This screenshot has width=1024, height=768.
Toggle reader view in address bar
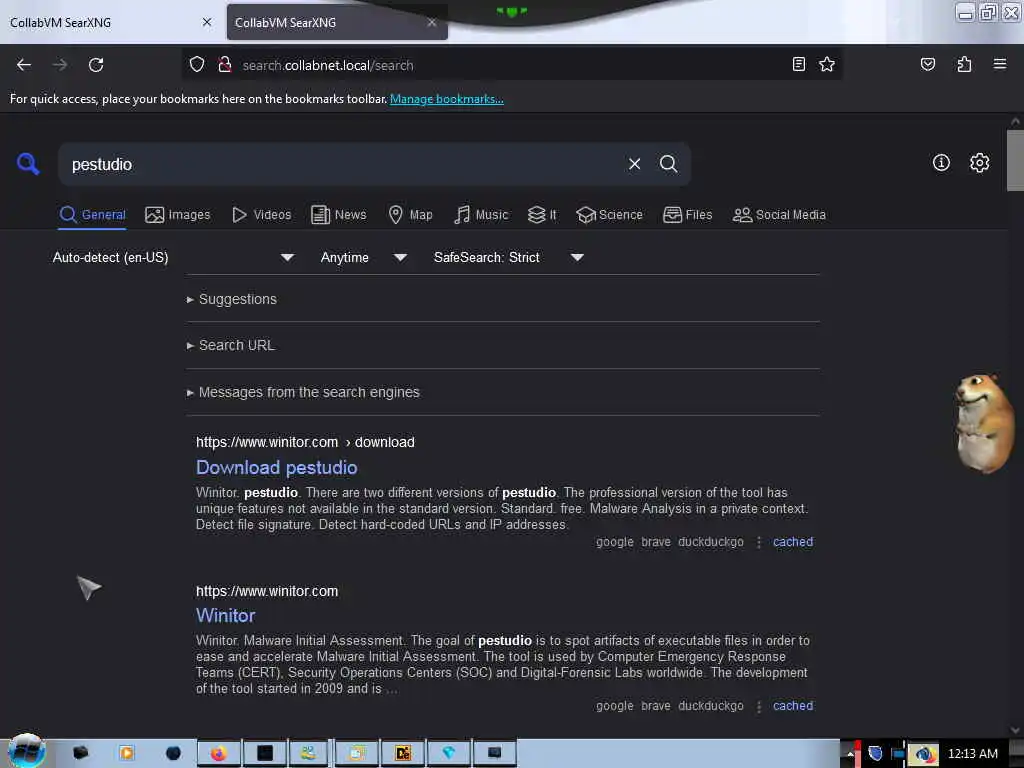tap(798, 64)
